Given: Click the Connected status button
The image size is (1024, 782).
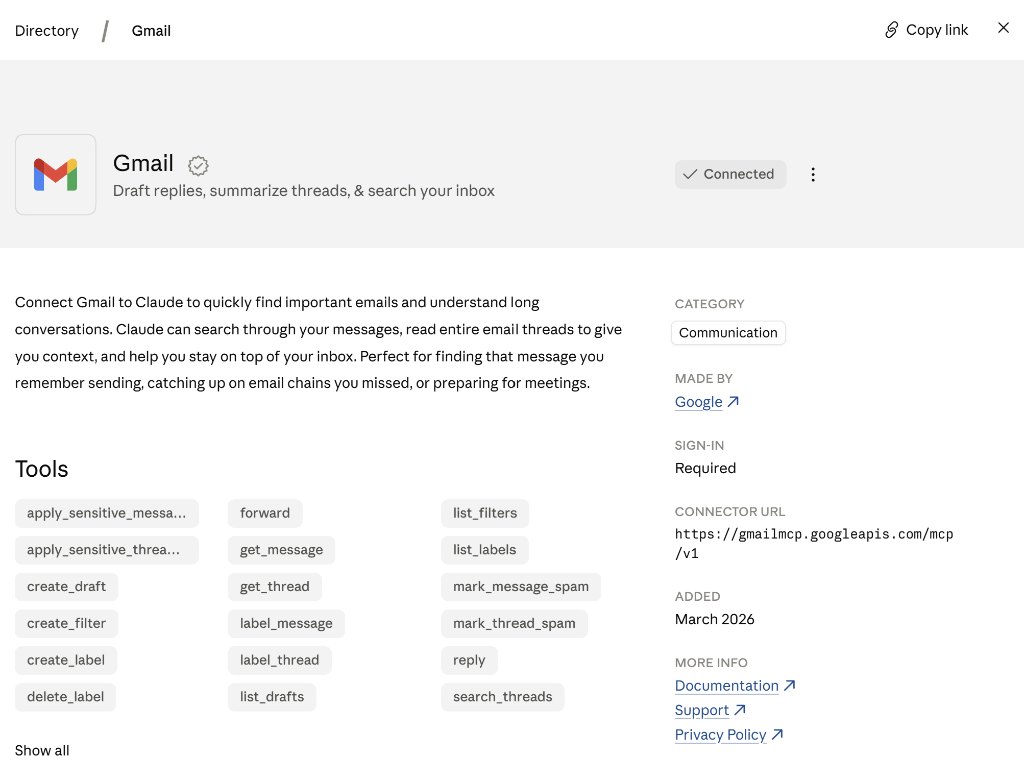Looking at the screenshot, I should click(x=729, y=174).
